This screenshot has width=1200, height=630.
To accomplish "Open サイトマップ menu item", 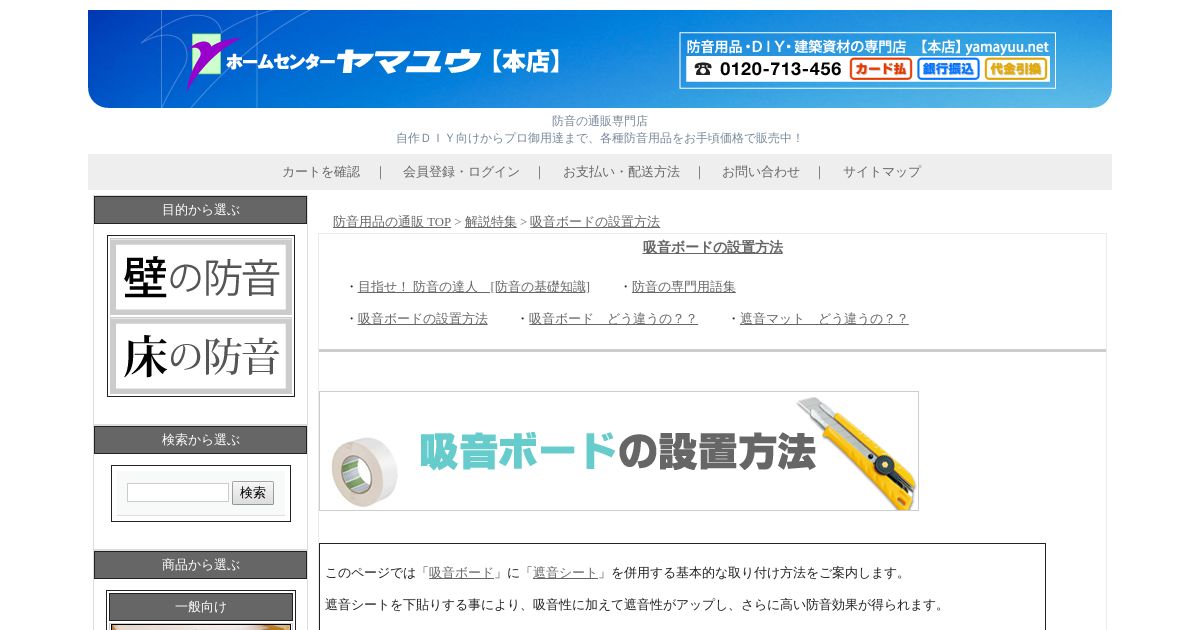I will coord(881,172).
